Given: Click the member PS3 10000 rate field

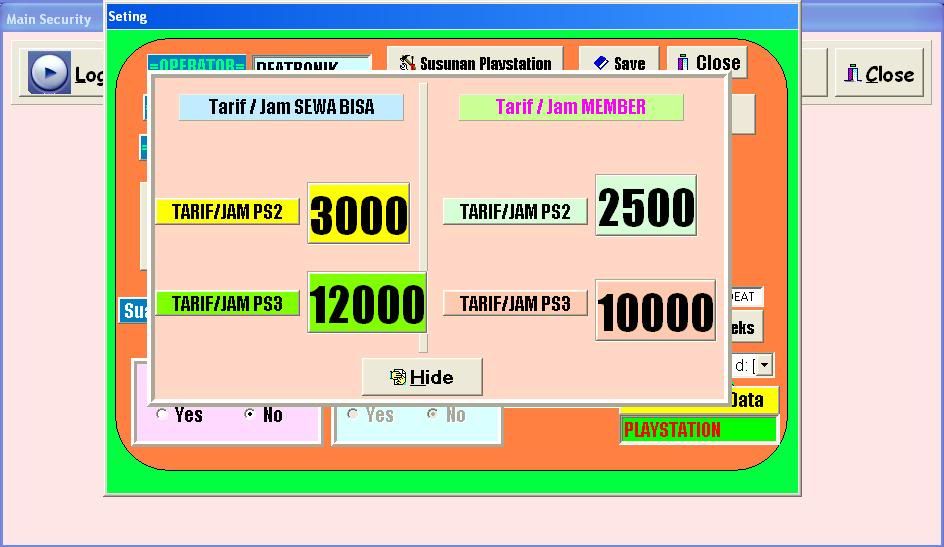Looking at the screenshot, I should pyautogui.click(x=655, y=310).
